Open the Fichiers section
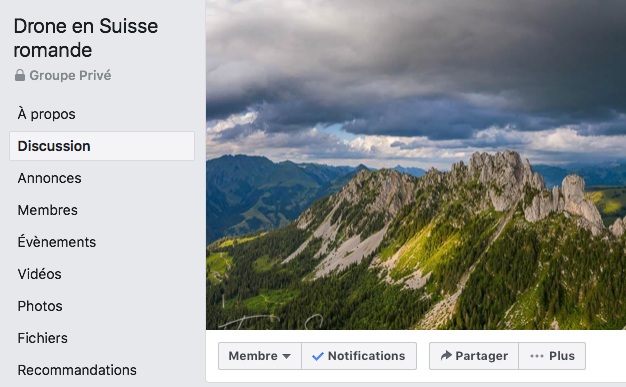The width and height of the screenshot is (626, 387). [x=42, y=338]
